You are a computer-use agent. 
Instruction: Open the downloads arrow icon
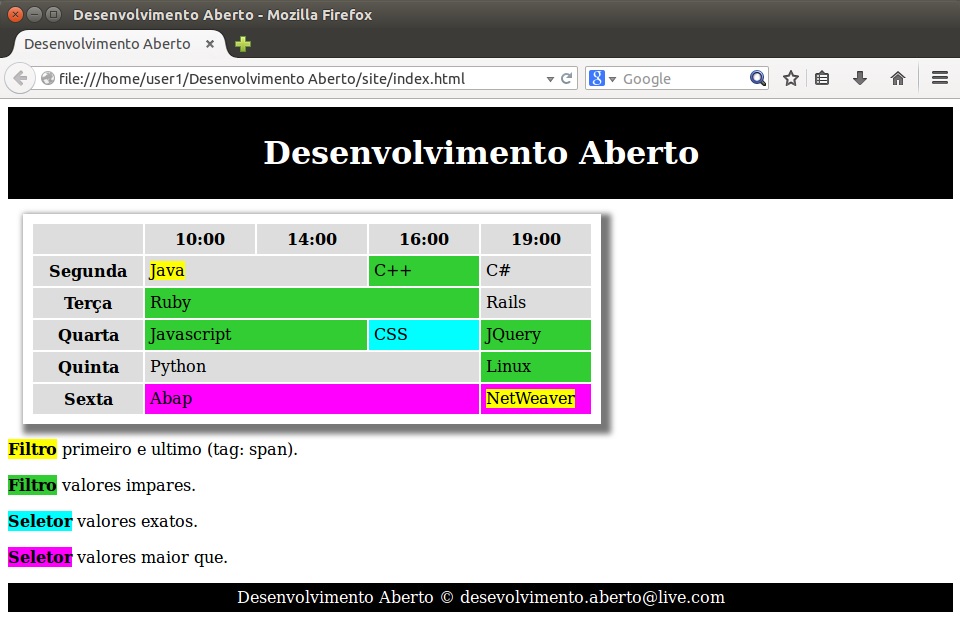coord(859,79)
